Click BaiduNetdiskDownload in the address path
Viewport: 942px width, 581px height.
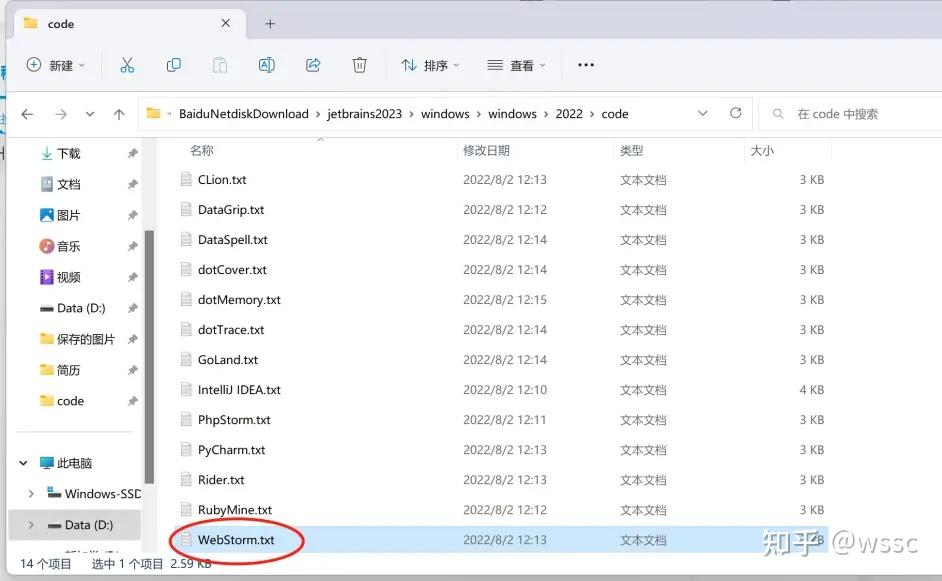243,114
